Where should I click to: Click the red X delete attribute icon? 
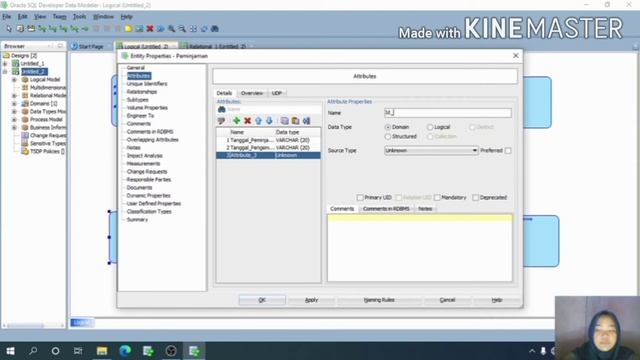tap(247, 120)
